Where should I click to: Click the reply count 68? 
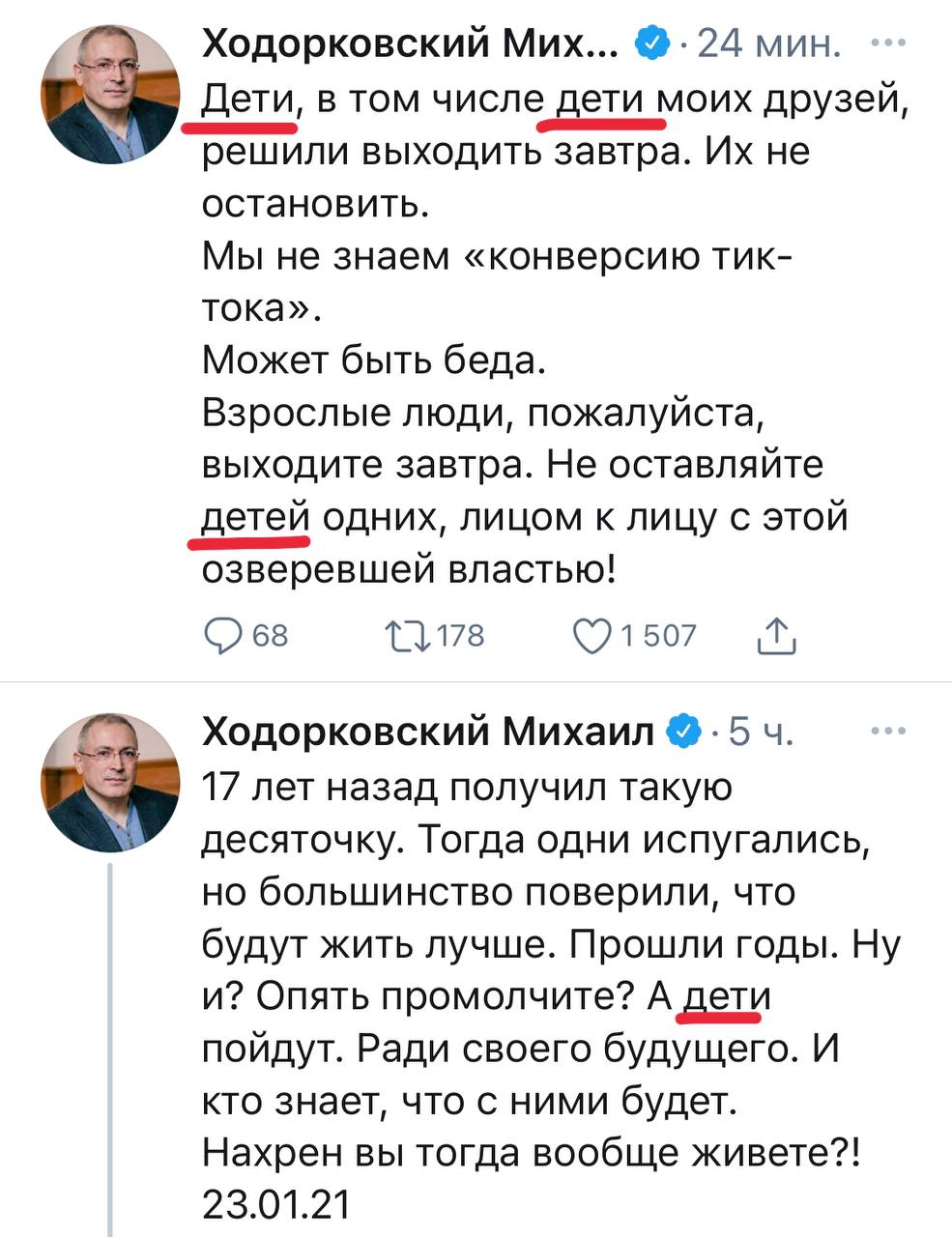pos(270,635)
